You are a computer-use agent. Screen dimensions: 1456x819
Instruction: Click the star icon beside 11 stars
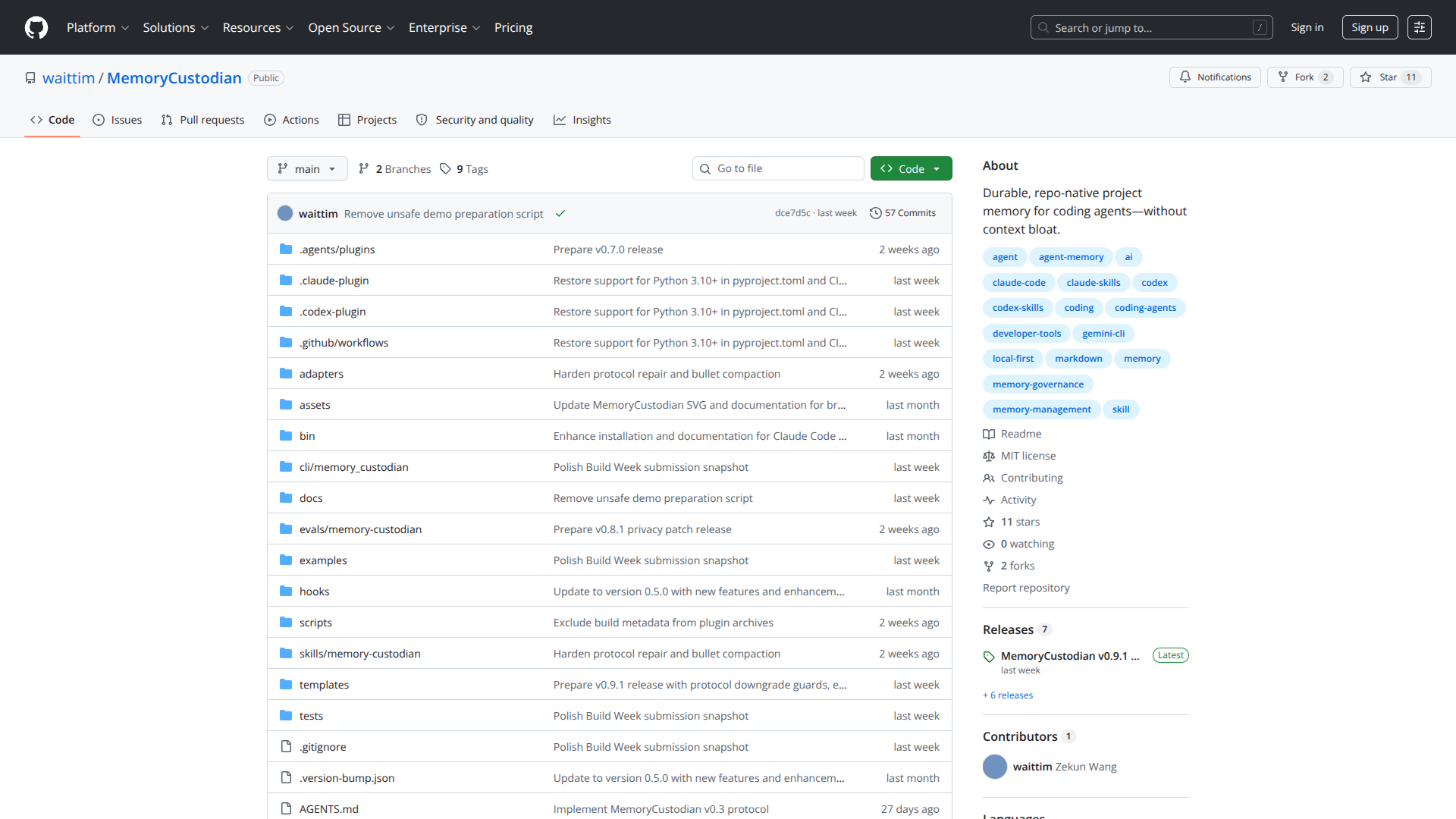[989, 522]
